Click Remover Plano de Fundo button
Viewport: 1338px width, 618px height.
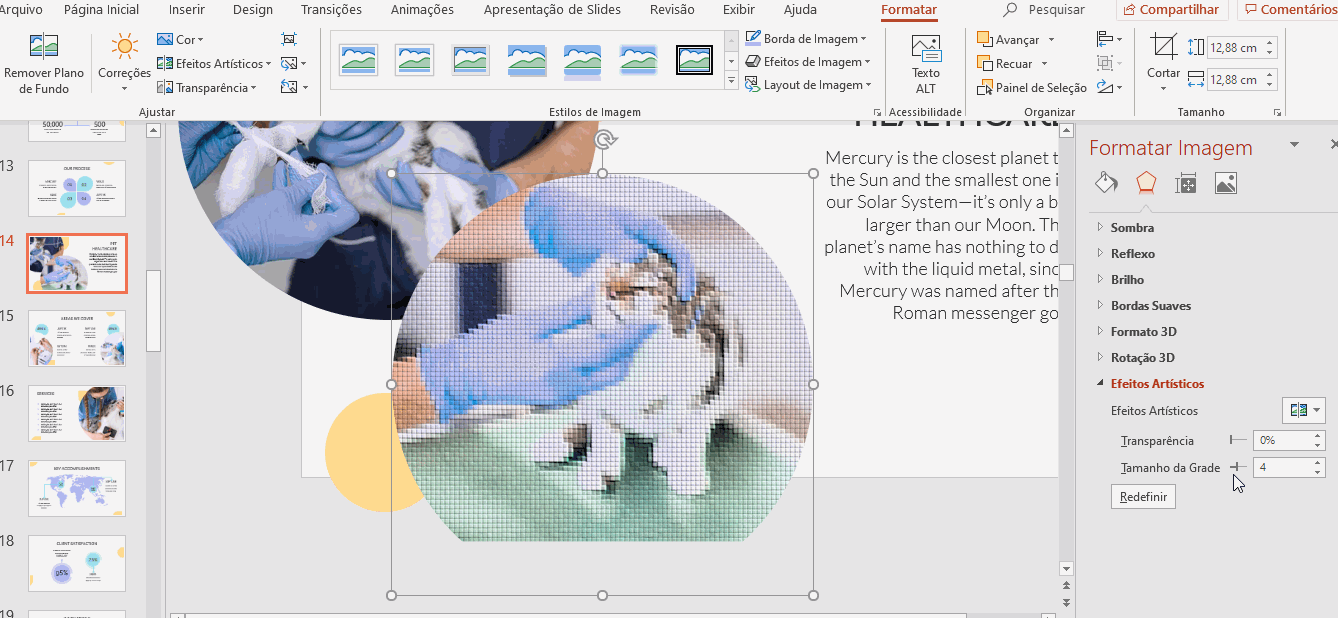coord(44,64)
